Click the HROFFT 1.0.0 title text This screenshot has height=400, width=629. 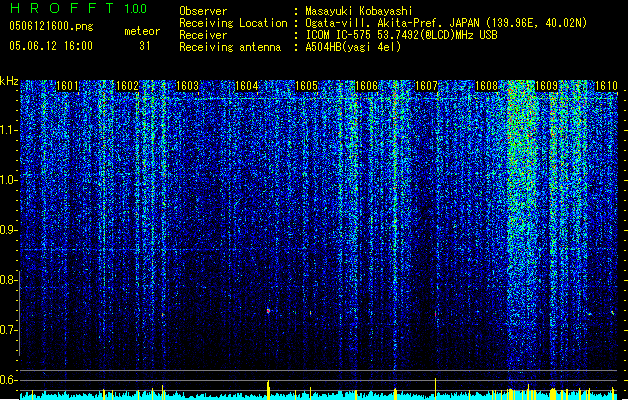point(78,8)
